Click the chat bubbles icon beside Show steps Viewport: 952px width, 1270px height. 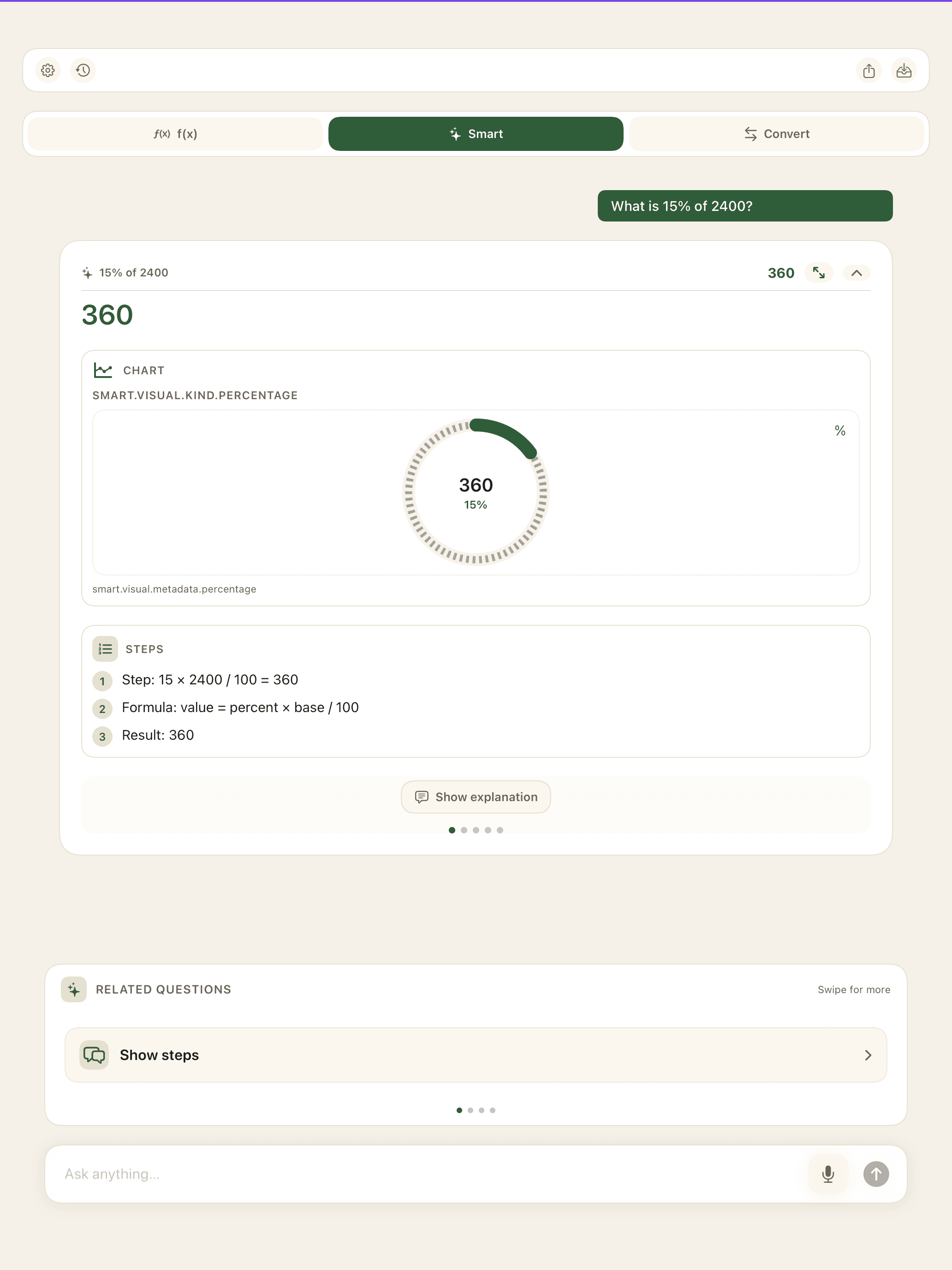pos(94,1055)
